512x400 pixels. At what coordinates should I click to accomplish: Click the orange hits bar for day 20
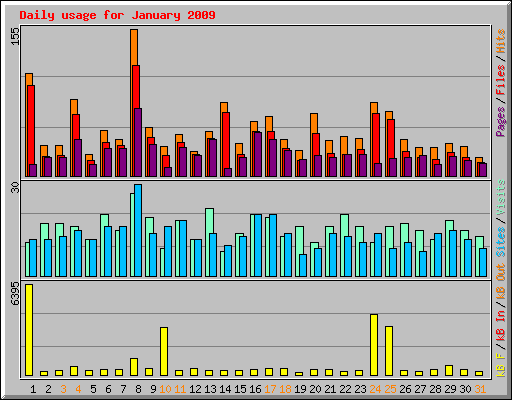(314, 123)
